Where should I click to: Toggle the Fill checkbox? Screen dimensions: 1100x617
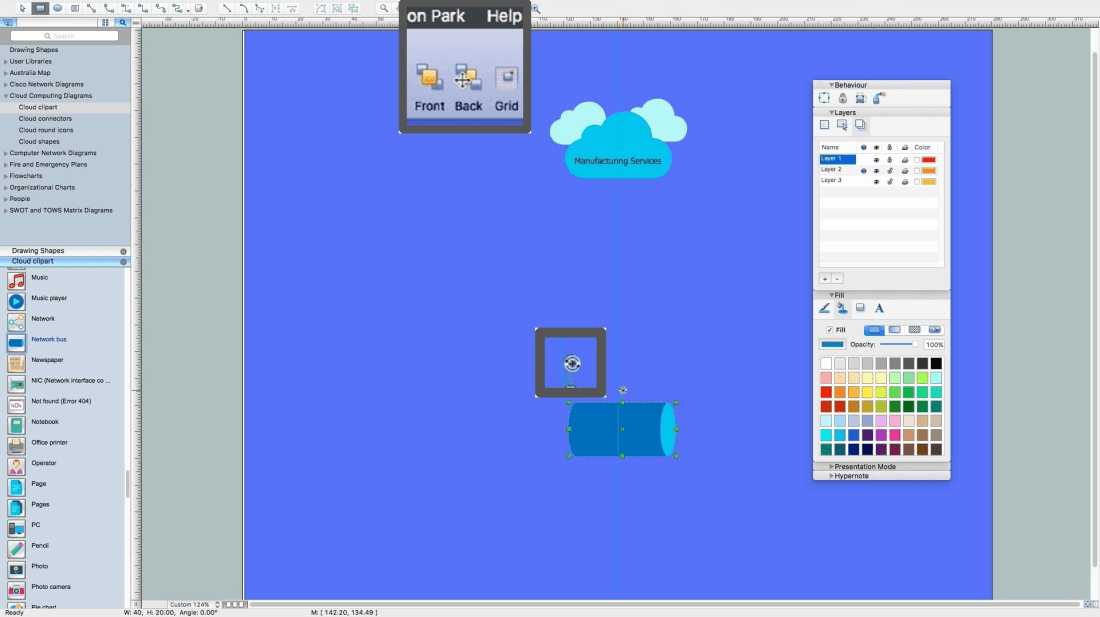click(x=829, y=330)
